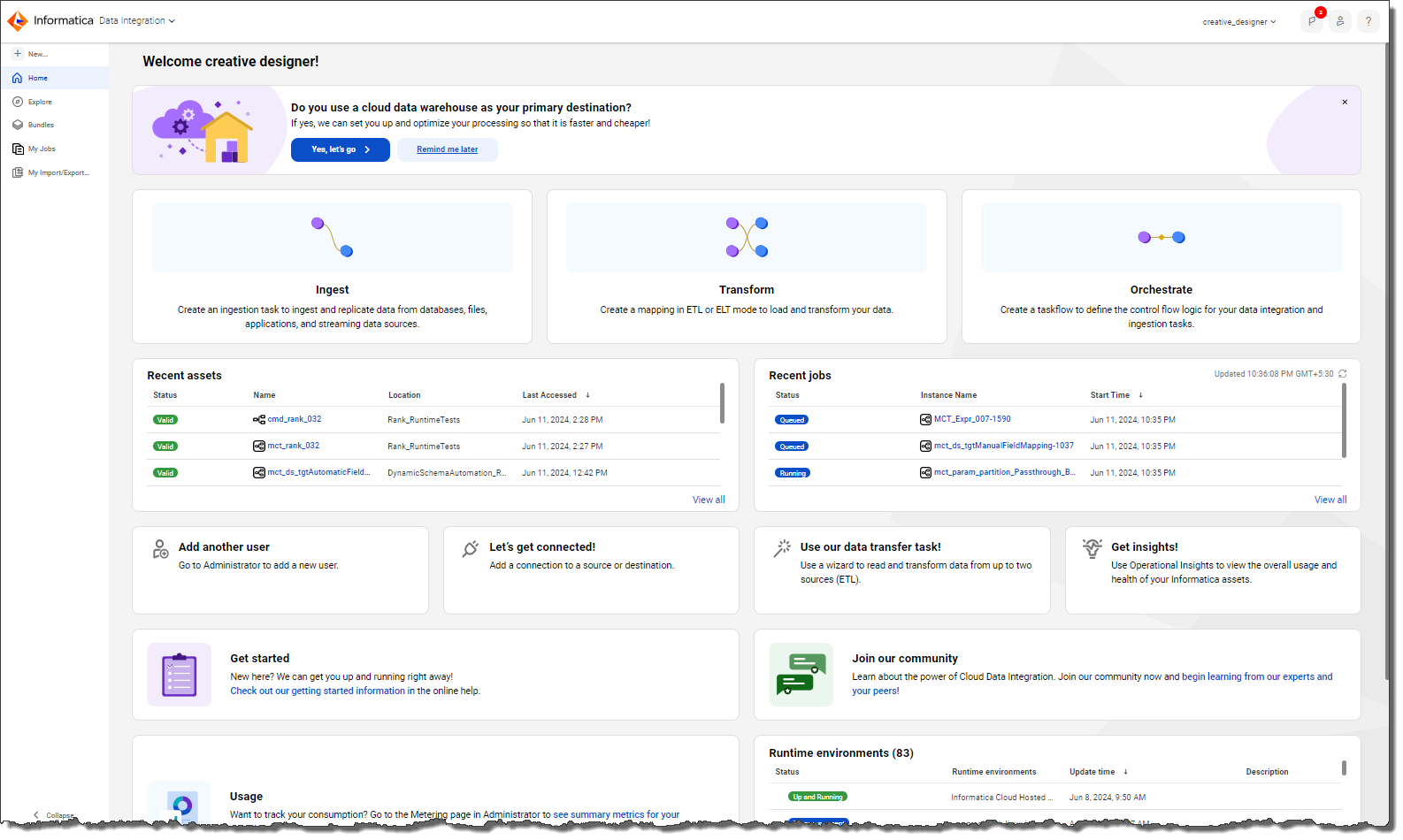
Task: Sort Runtime environments by Update time arrow
Action: pyautogui.click(x=1125, y=772)
